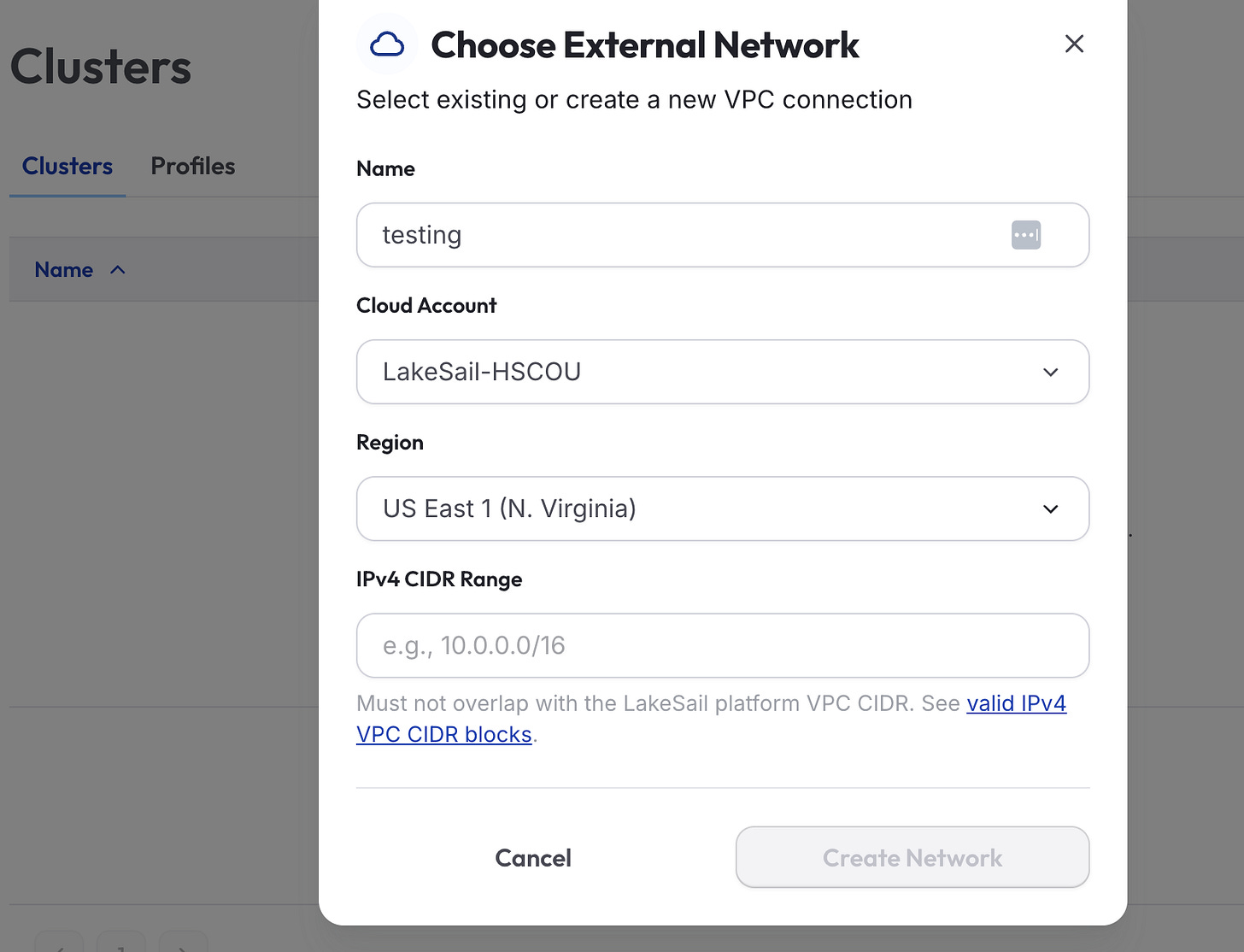
Task: Close the Choose External Network dialog
Action: click(x=1074, y=44)
